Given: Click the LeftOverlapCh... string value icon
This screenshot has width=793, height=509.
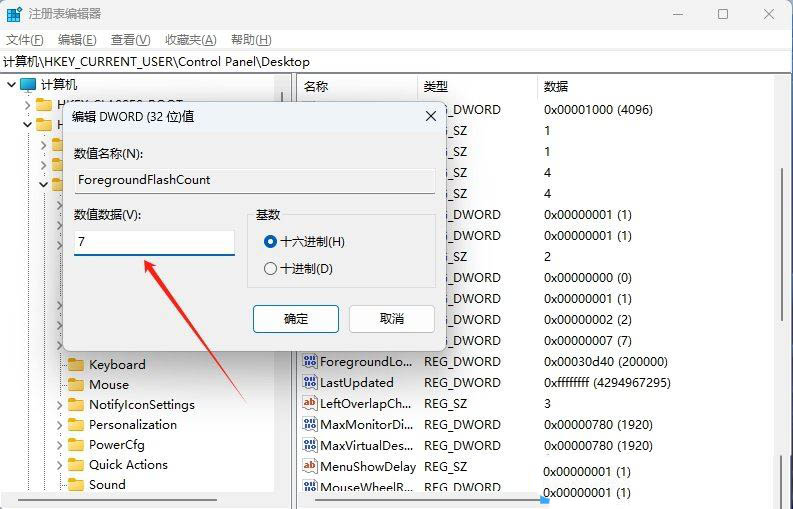Looking at the screenshot, I should coord(309,404).
